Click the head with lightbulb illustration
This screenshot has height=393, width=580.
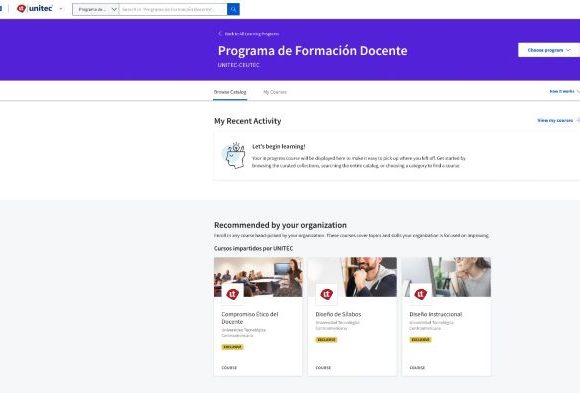(x=234, y=155)
